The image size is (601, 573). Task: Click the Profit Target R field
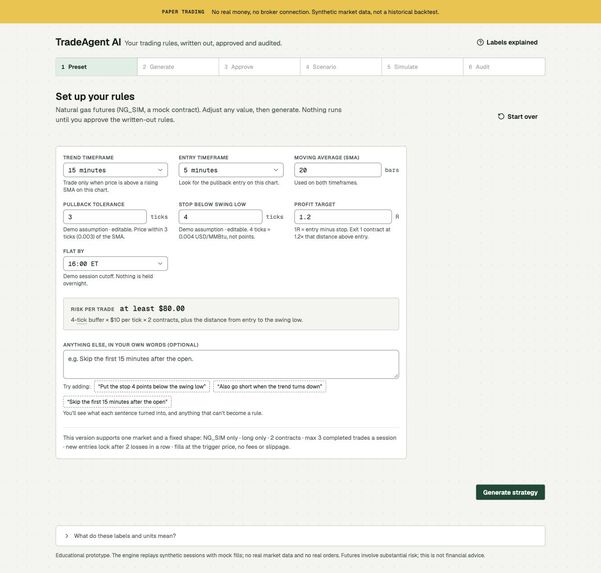tap(343, 217)
